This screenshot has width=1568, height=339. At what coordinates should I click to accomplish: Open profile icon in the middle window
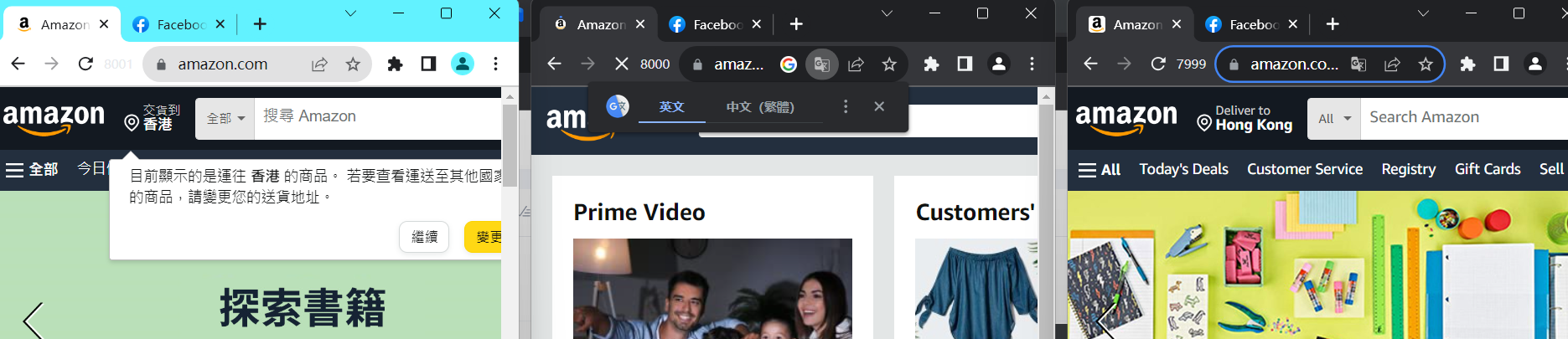[x=999, y=64]
